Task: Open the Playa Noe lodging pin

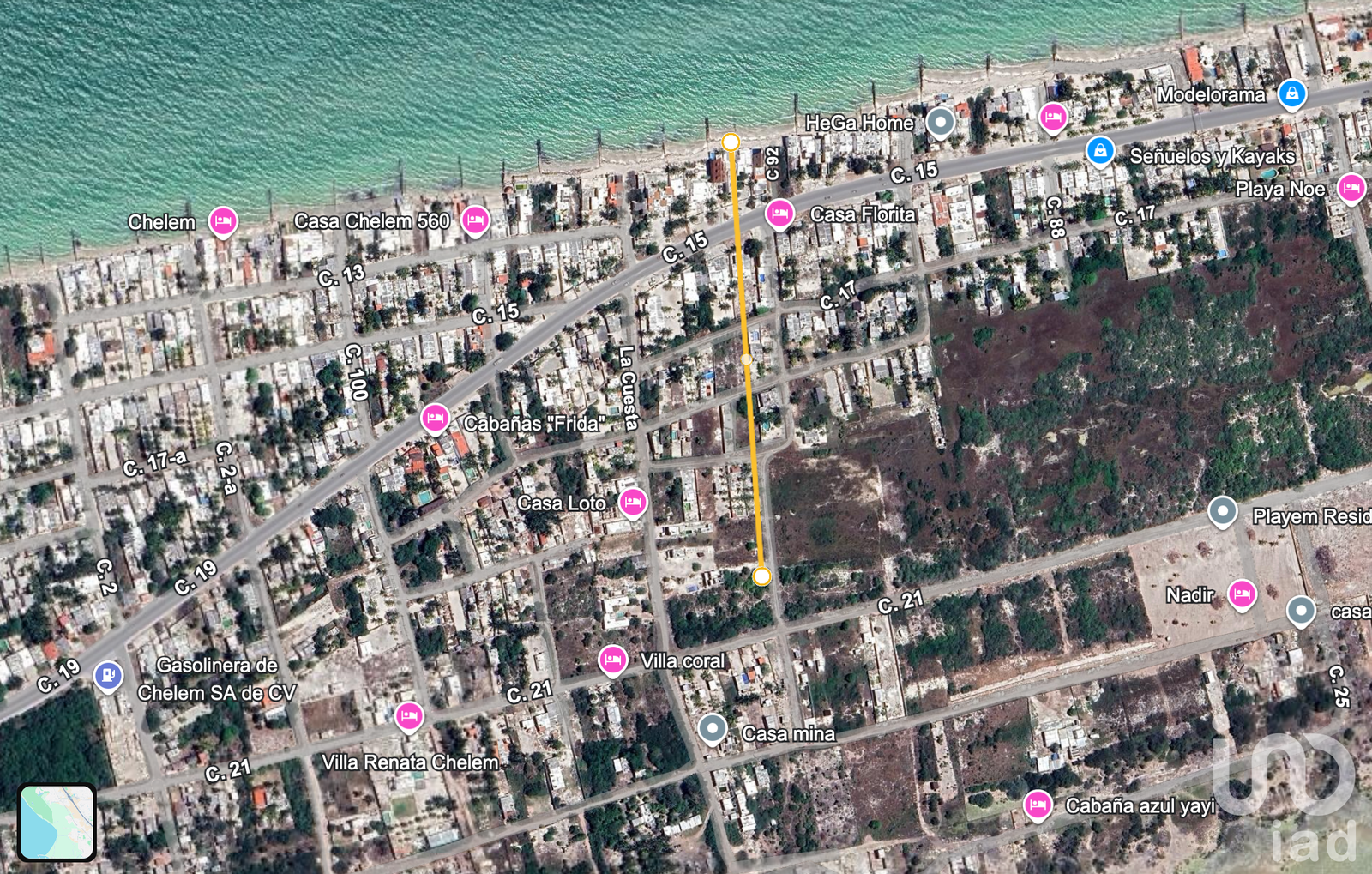Action: (1352, 187)
